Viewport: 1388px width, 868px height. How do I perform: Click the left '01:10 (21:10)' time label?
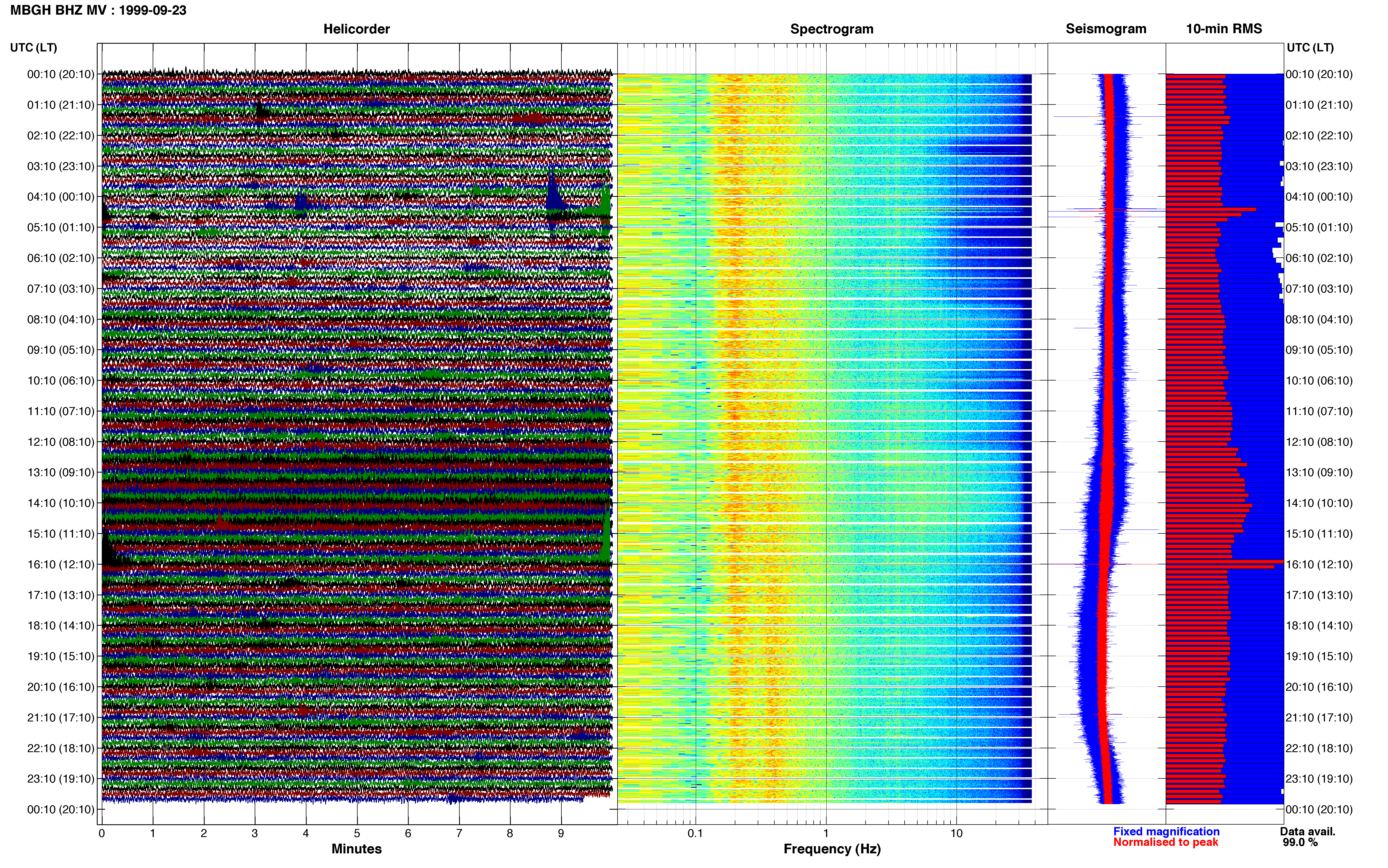pyautogui.click(x=61, y=105)
